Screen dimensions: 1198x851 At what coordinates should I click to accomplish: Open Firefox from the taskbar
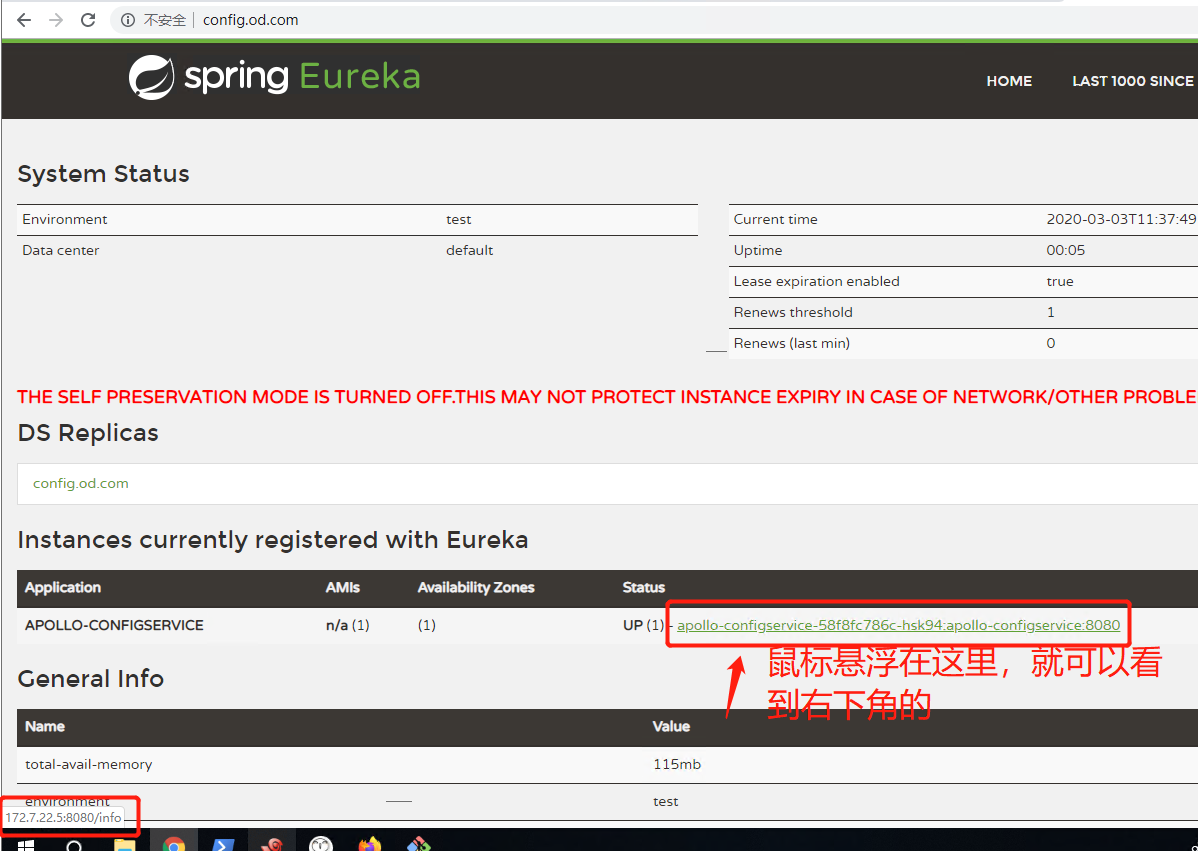click(370, 844)
